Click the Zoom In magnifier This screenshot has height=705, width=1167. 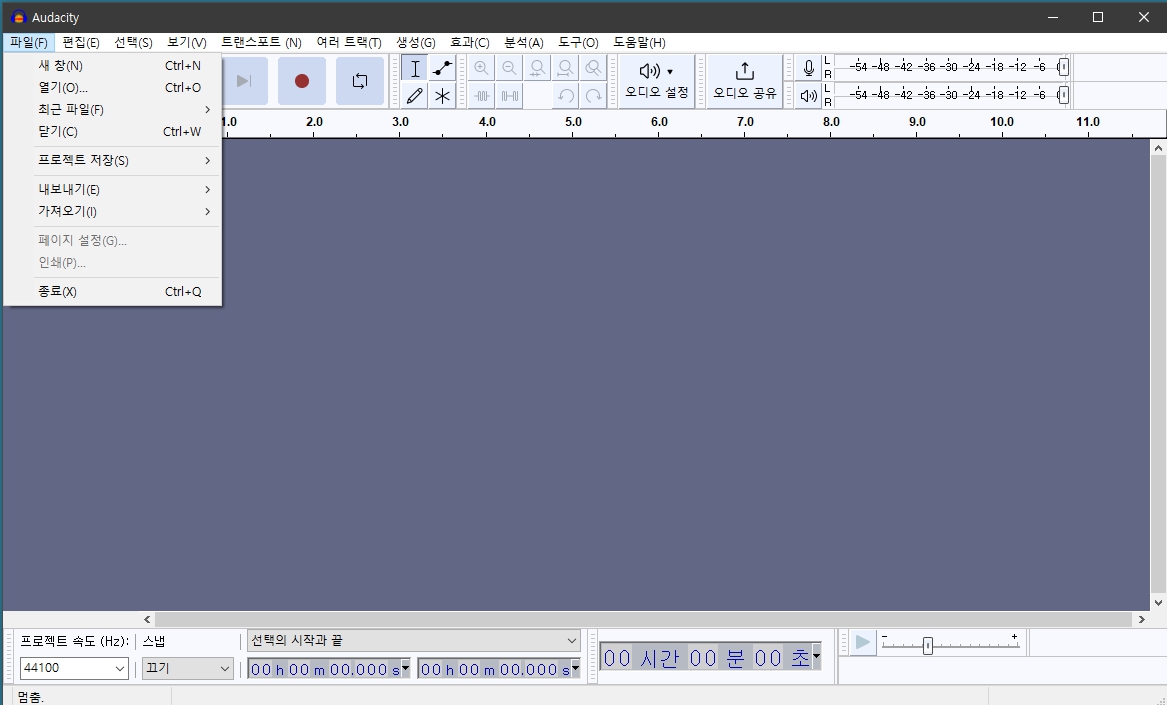(x=482, y=68)
